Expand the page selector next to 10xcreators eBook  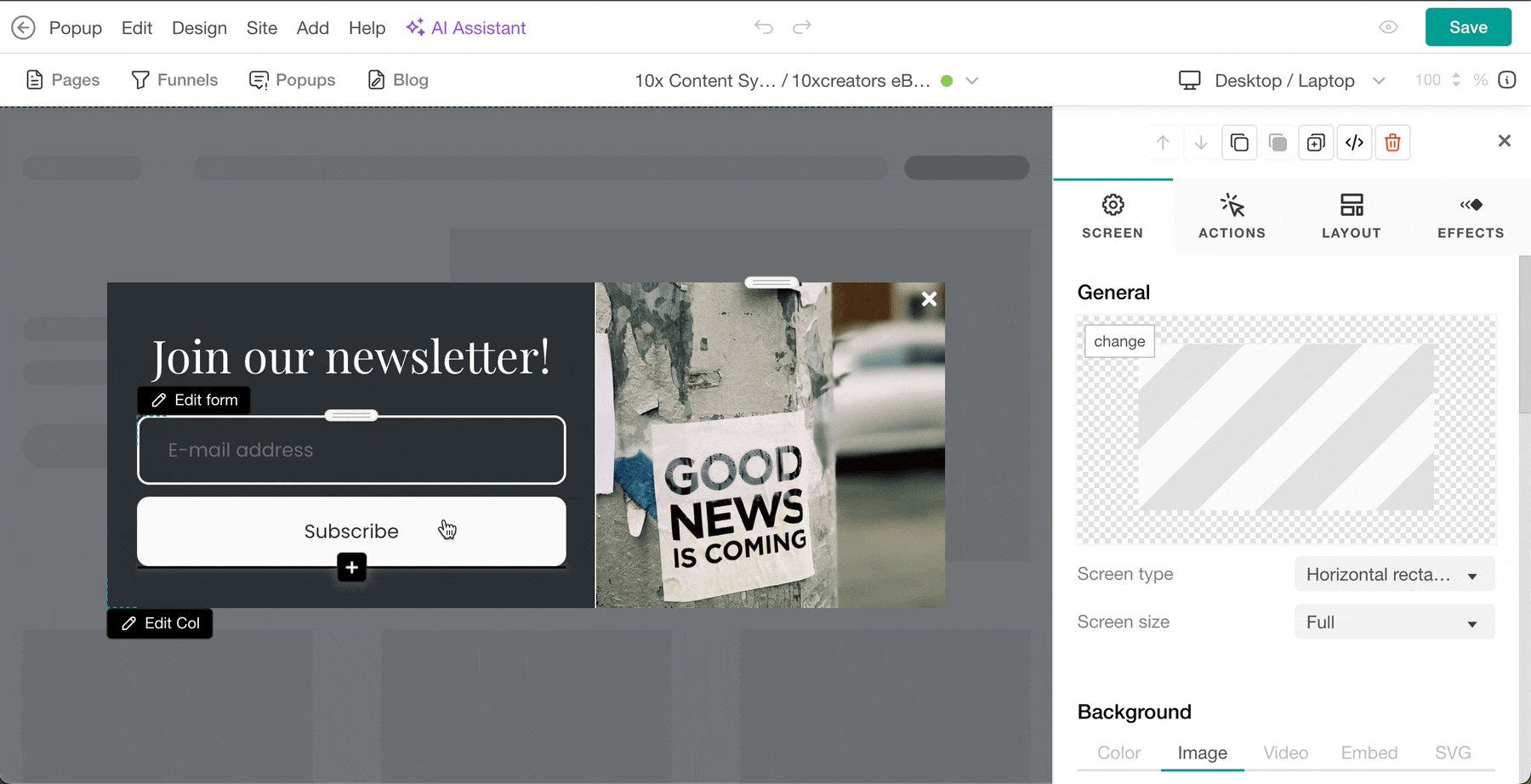point(970,80)
